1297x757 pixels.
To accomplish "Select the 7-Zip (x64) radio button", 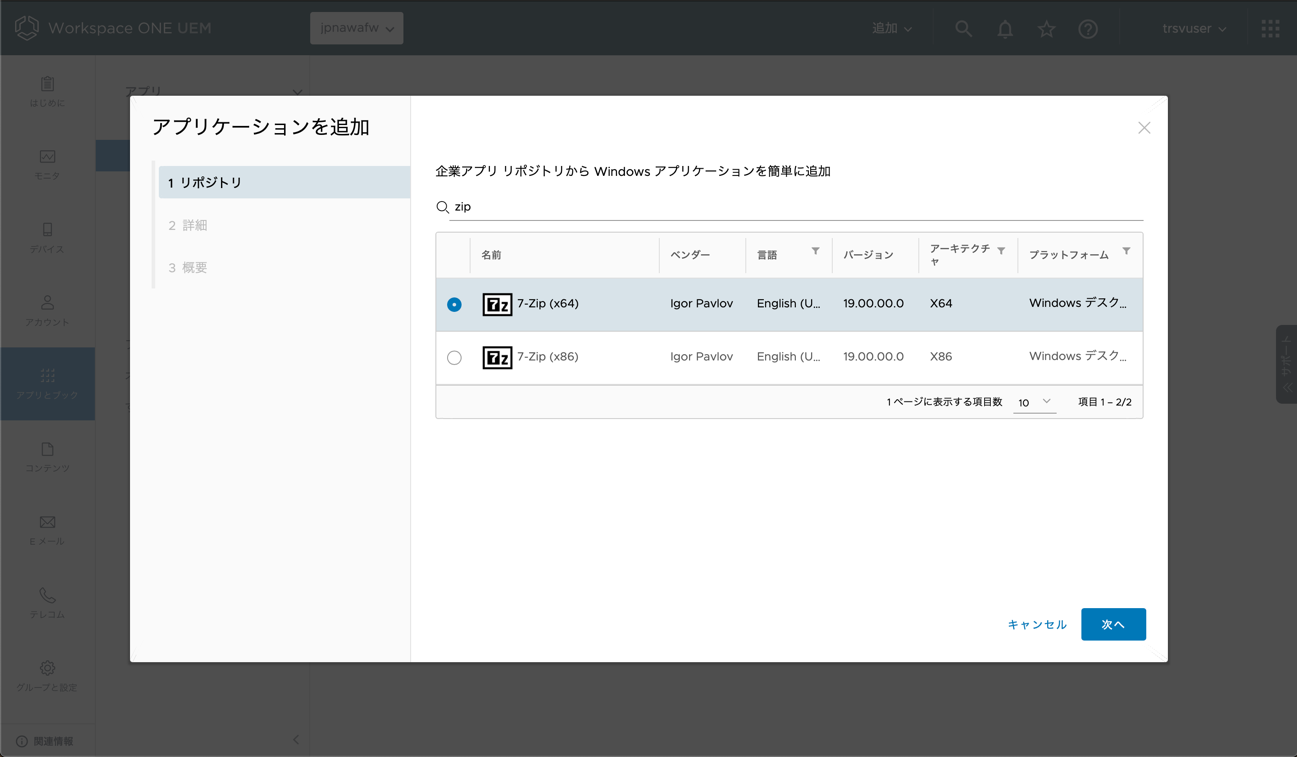I will click(x=454, y=304).
